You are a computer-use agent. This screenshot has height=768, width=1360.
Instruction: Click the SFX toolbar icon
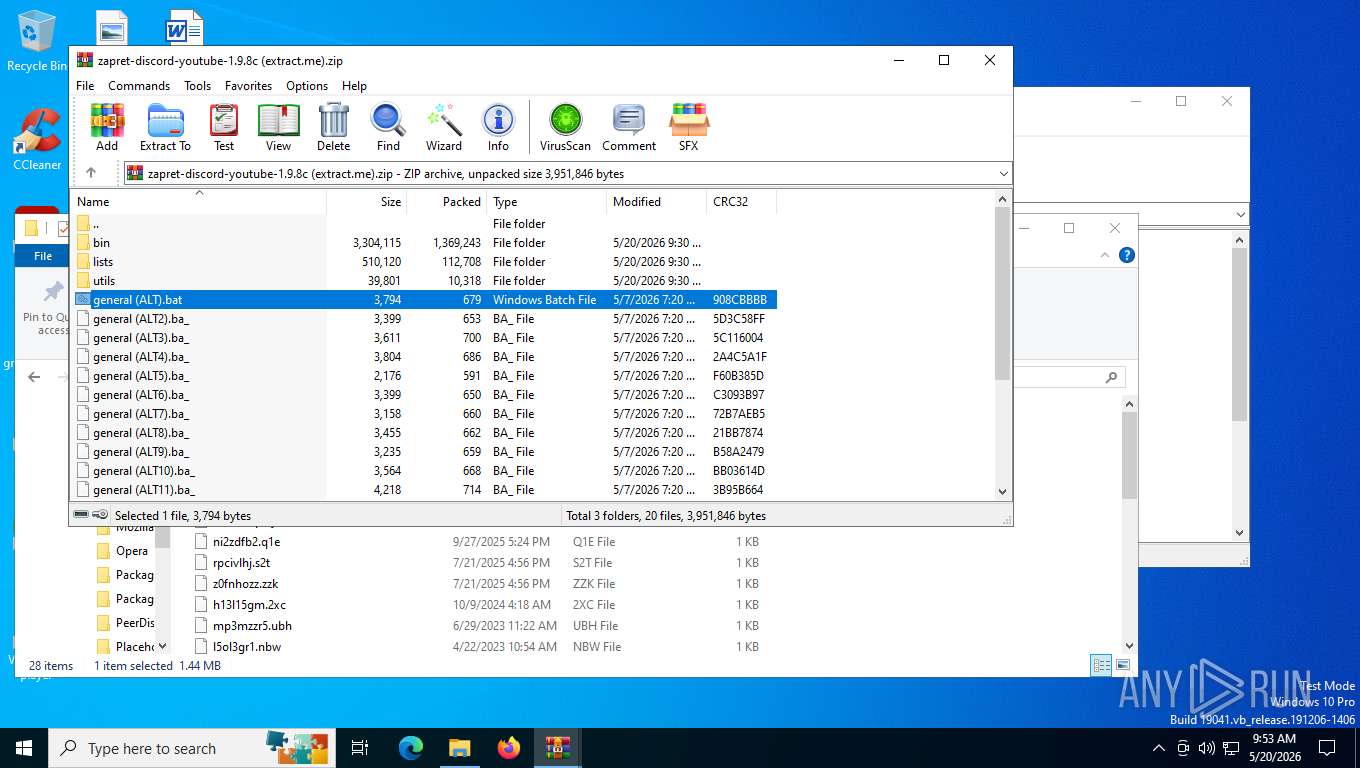pos(689,127)
